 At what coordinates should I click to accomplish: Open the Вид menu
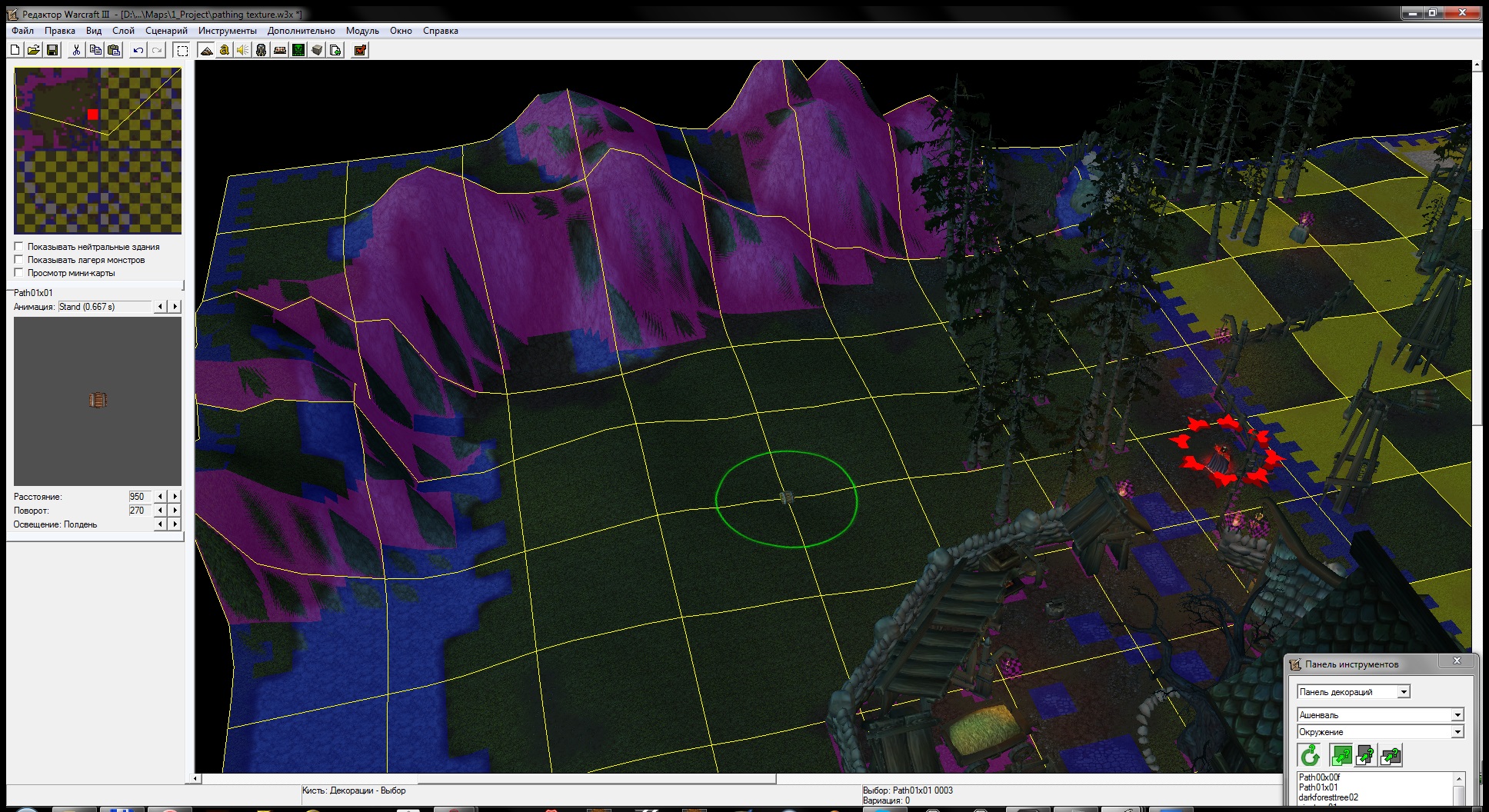[94, 31]
